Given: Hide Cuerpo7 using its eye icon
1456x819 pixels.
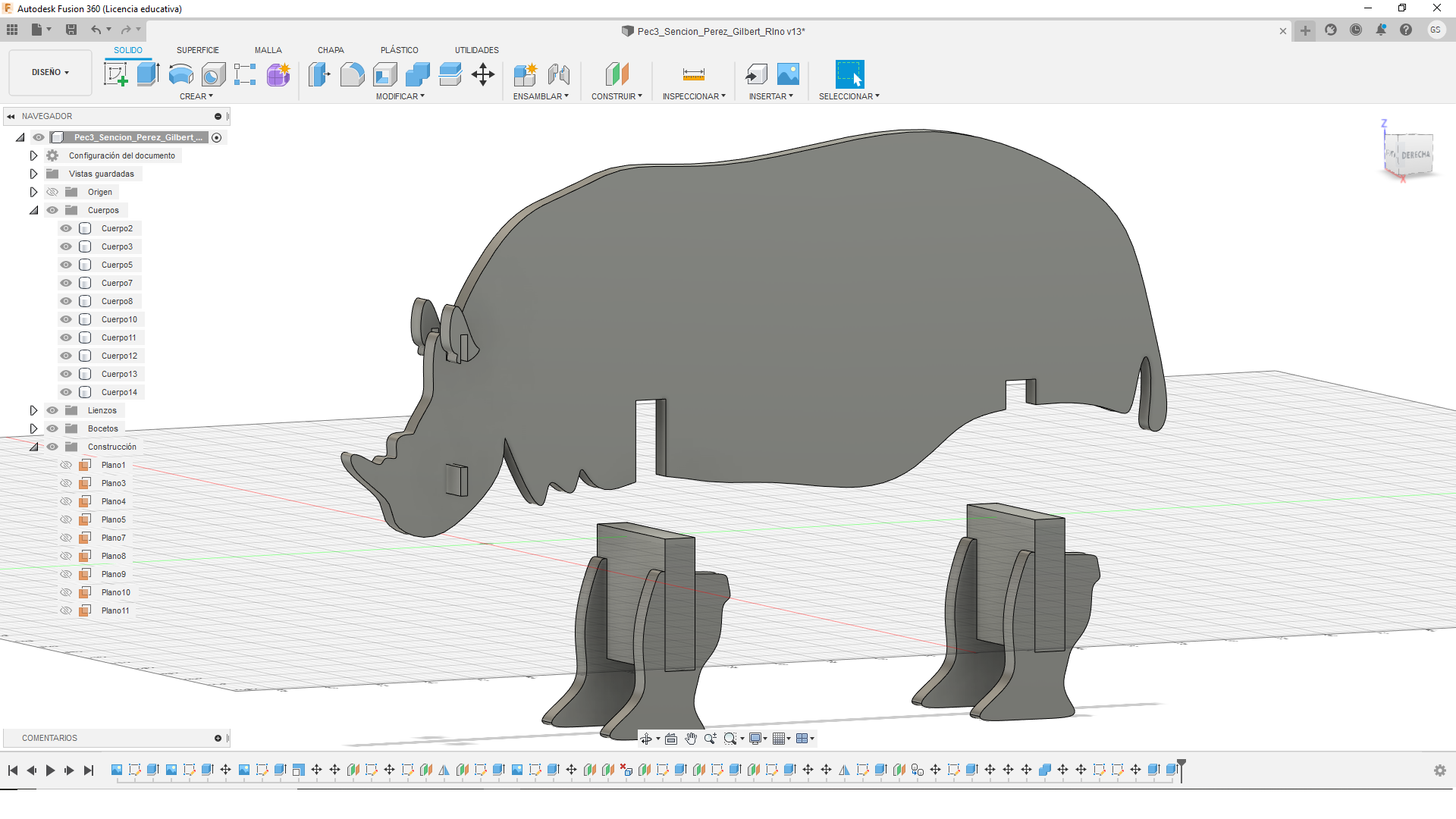Looking at the screenshot, I should (x=66, y=283).
